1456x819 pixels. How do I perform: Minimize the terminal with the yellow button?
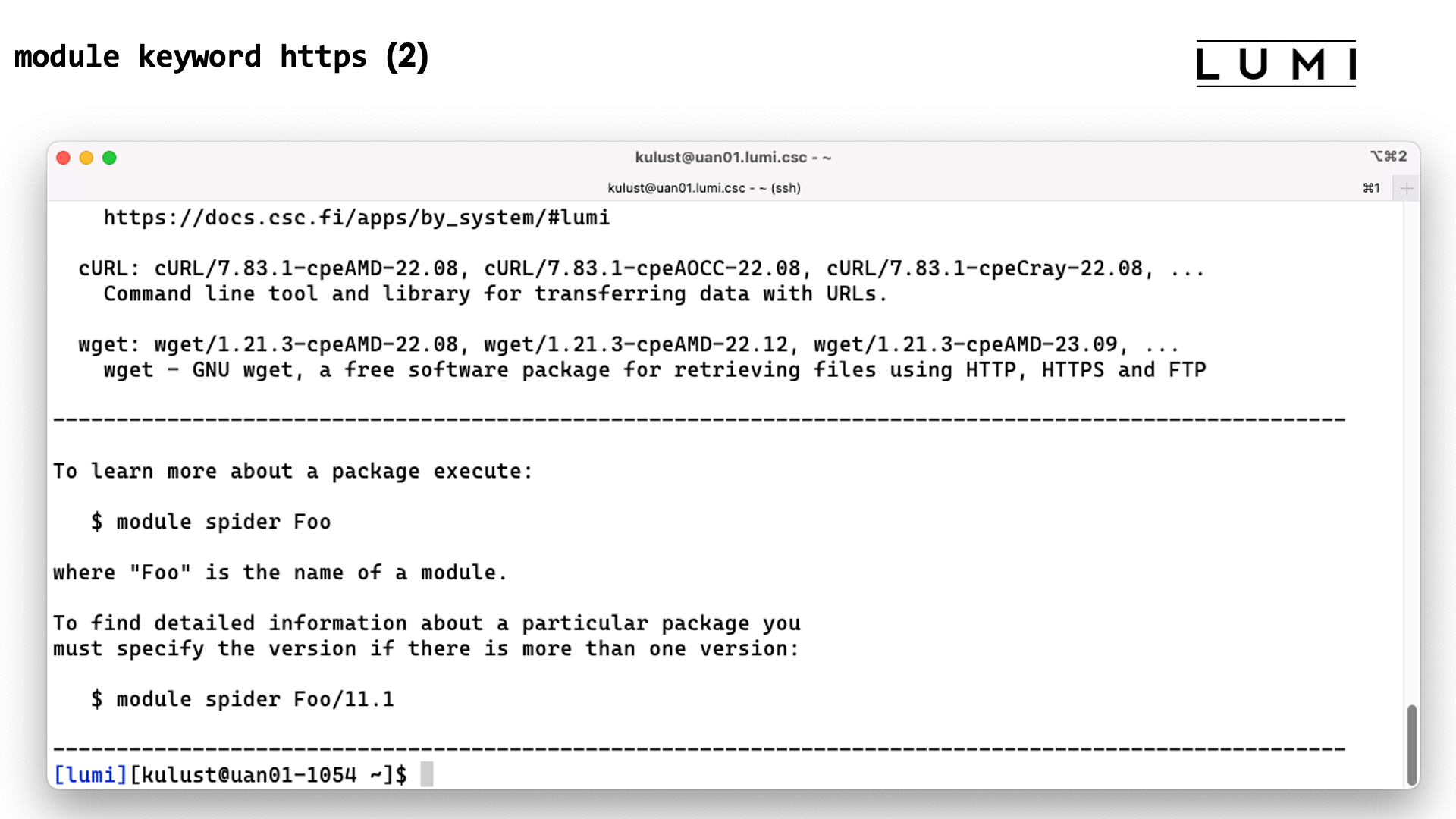coord(86,158)
